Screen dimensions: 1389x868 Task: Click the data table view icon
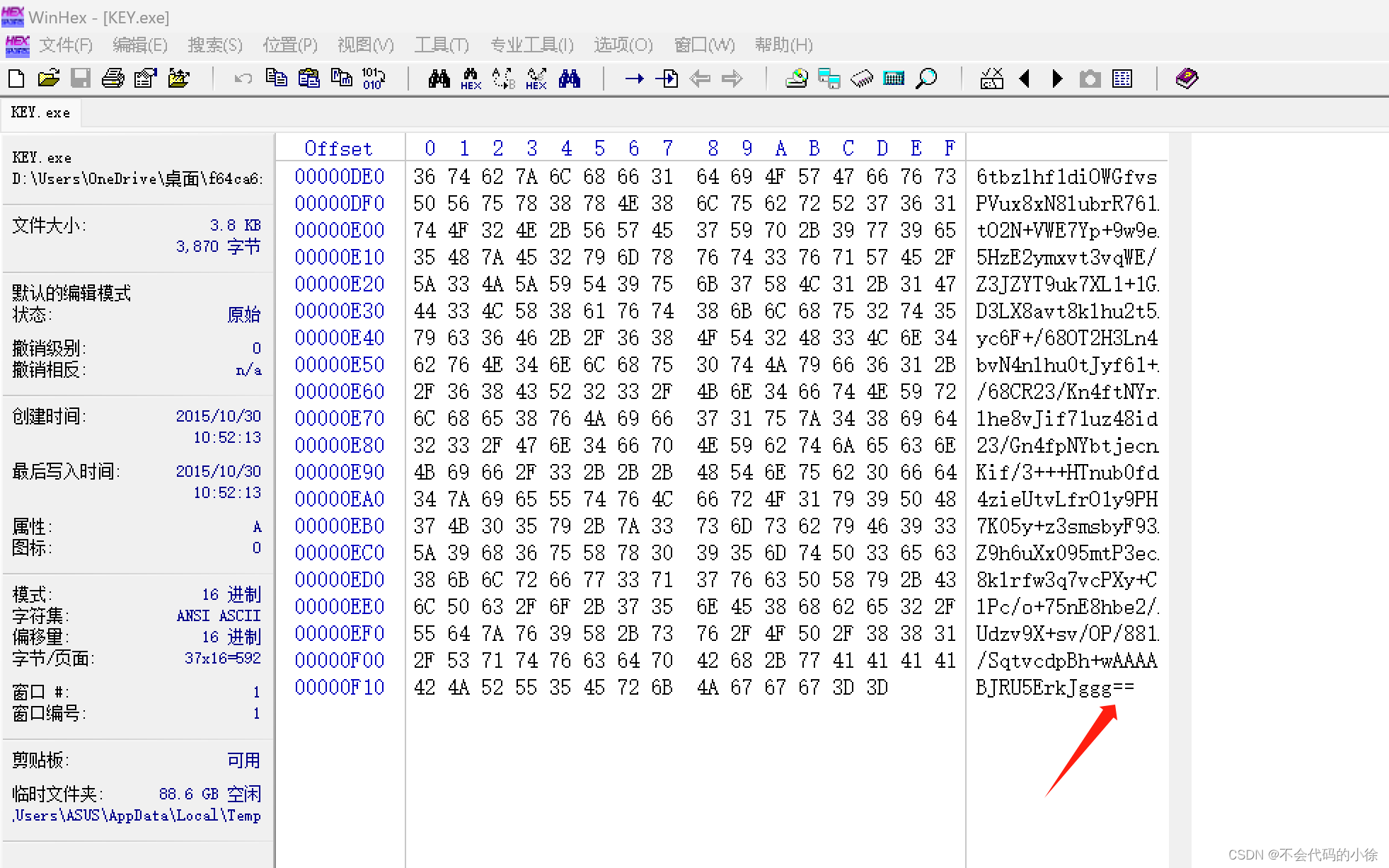[1122, 79]
